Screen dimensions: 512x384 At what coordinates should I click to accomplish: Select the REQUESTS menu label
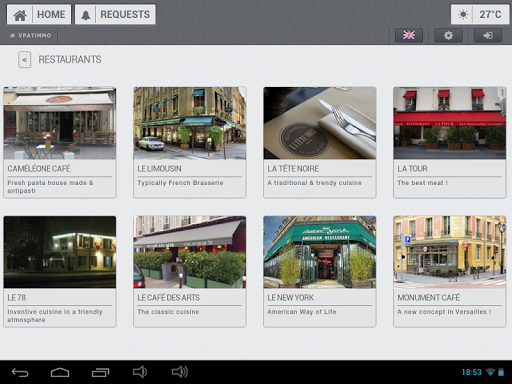(x=125, y=15)
